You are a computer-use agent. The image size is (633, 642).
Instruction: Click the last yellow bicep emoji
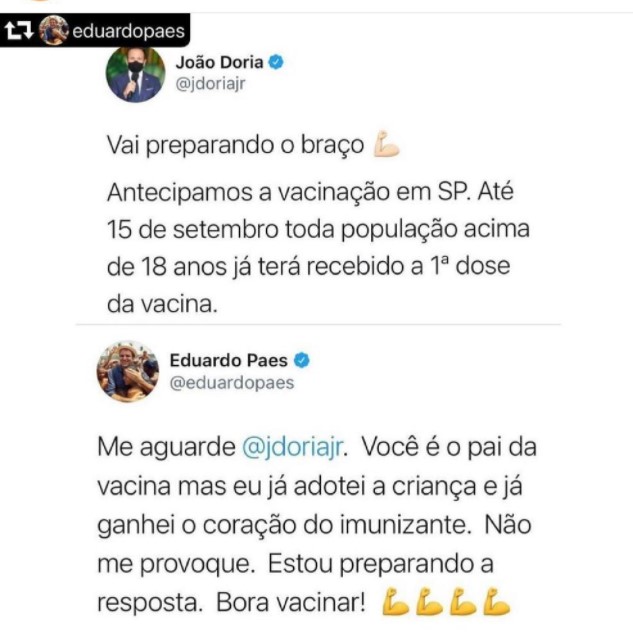(x=496, y=602)
